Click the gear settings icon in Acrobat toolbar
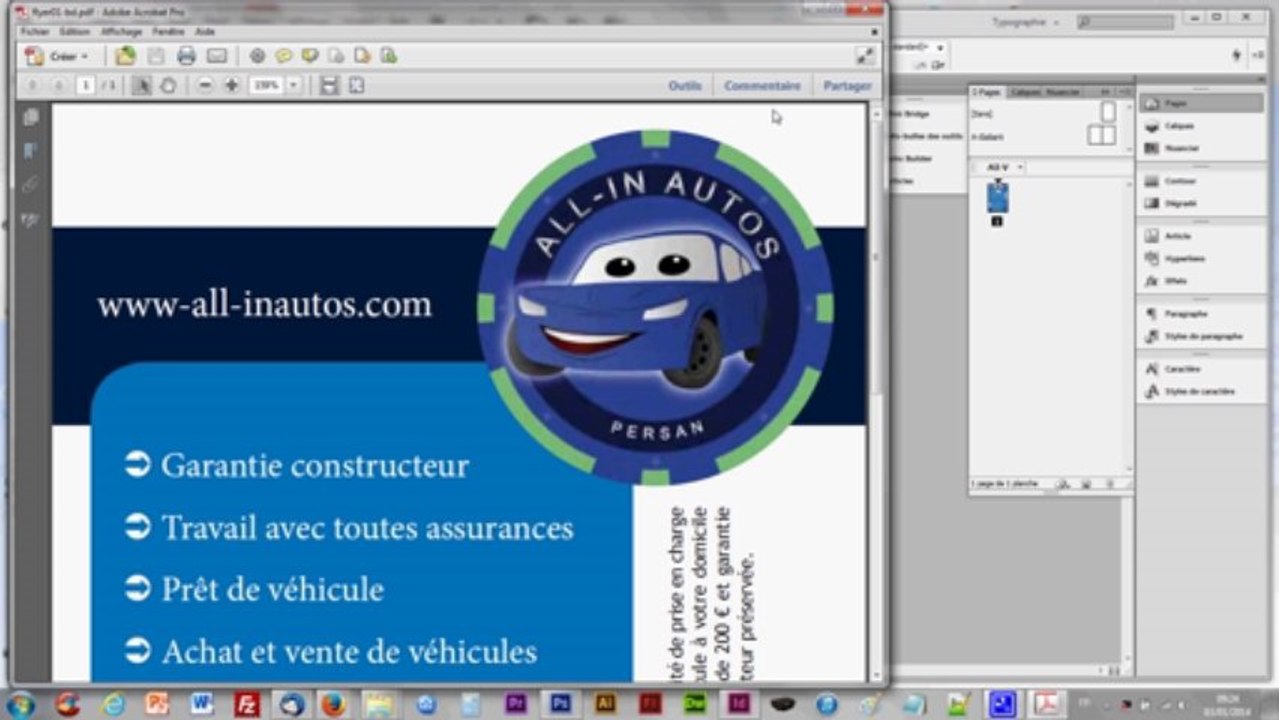This screenshot has height=720, width=1279. tap(257, 56)
